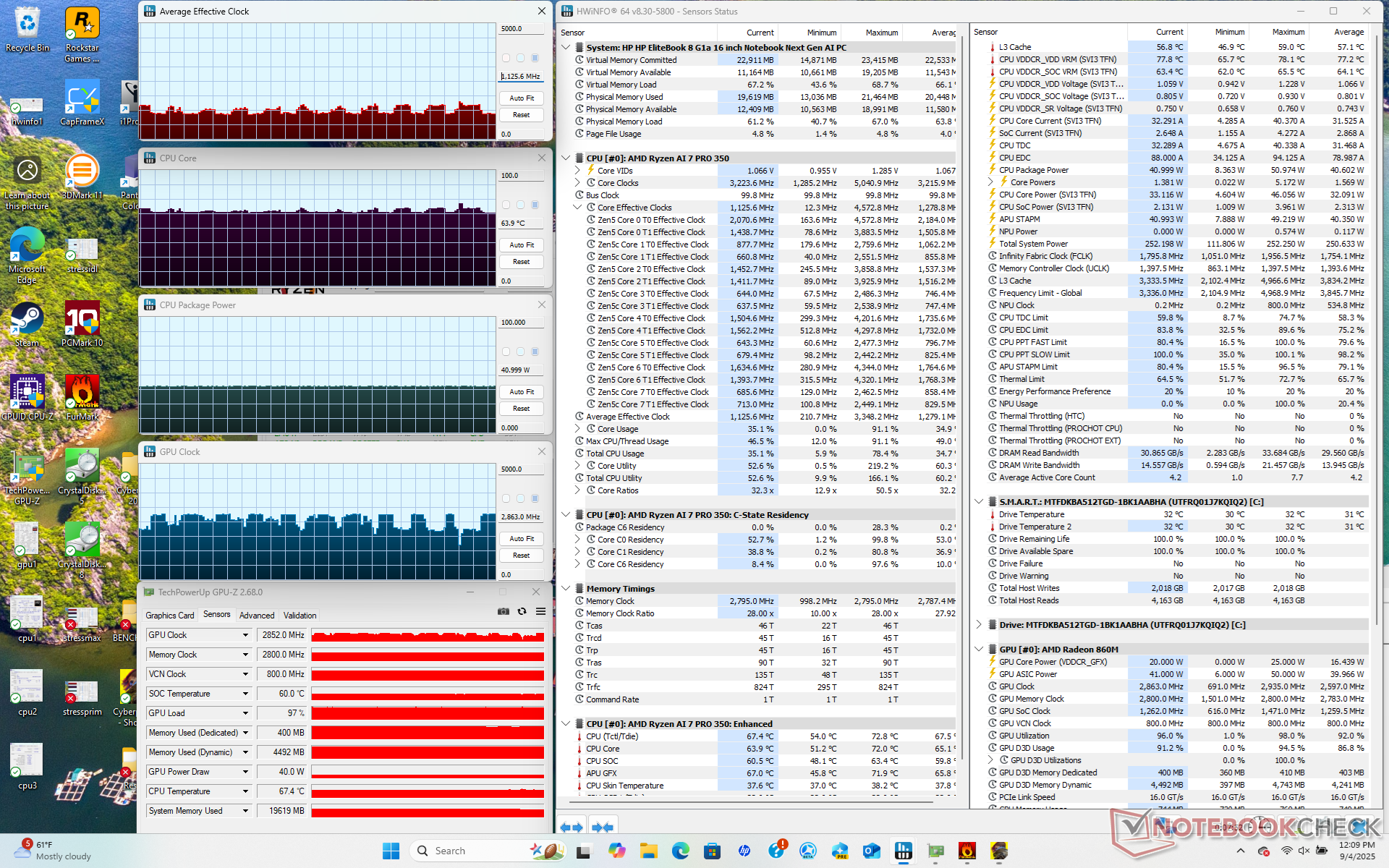Take GPU-Z screenshot with camera icon
The width and height of the screenshot is (1389, 868).
503,611
